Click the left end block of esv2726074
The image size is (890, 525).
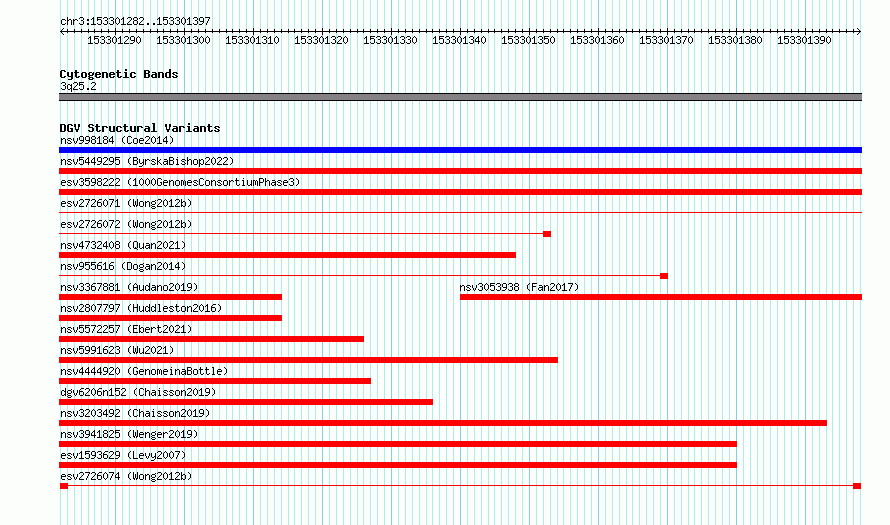tap(64, 486)
